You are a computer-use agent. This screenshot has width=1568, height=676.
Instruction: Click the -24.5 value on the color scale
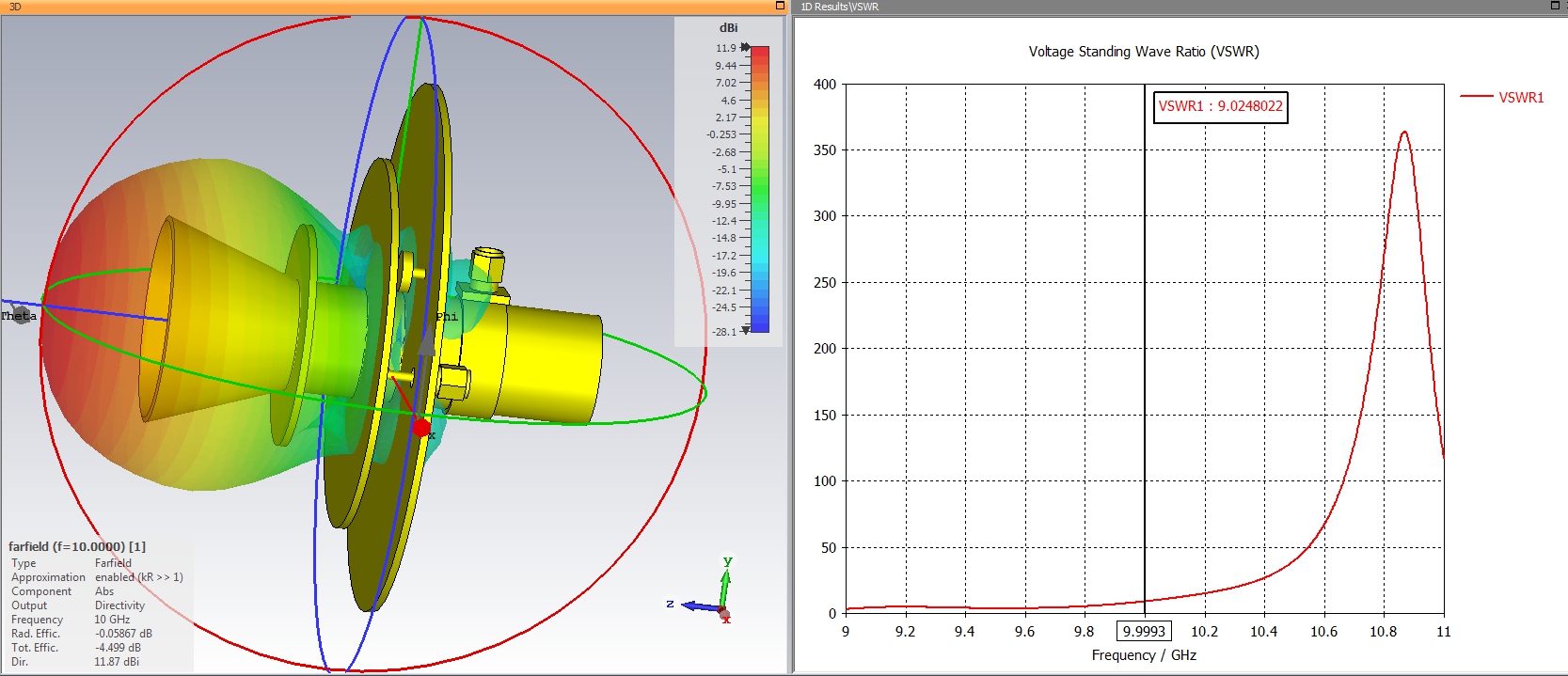click(723, 307)
